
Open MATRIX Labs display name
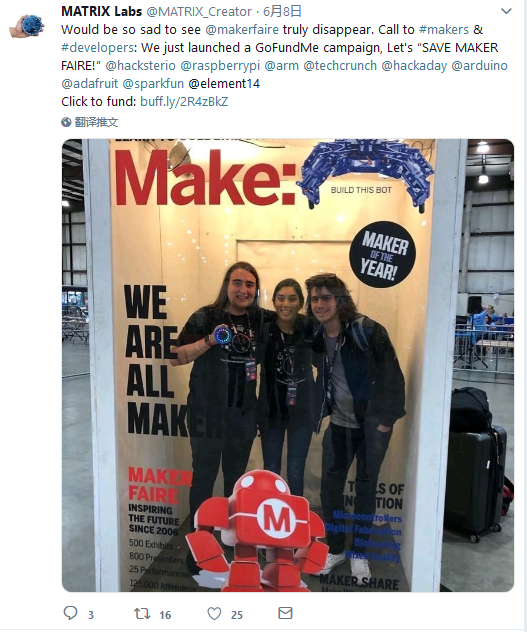tap(102, 11)
